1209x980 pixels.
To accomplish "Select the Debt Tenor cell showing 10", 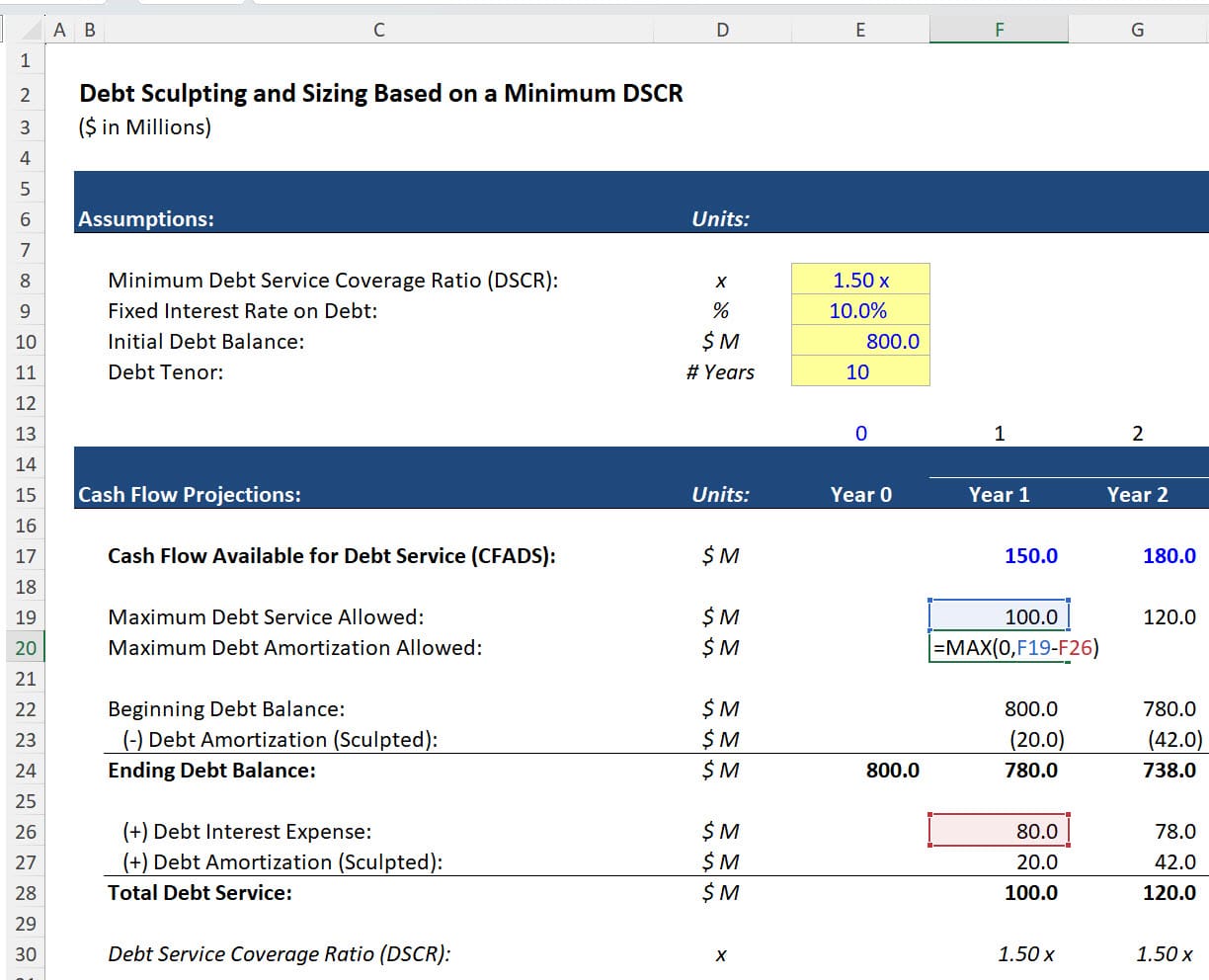I will pos(859,371).
